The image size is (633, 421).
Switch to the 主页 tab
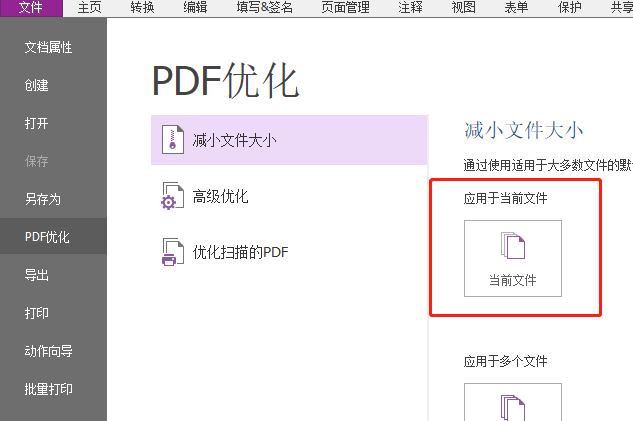click(x=89, y=7)
